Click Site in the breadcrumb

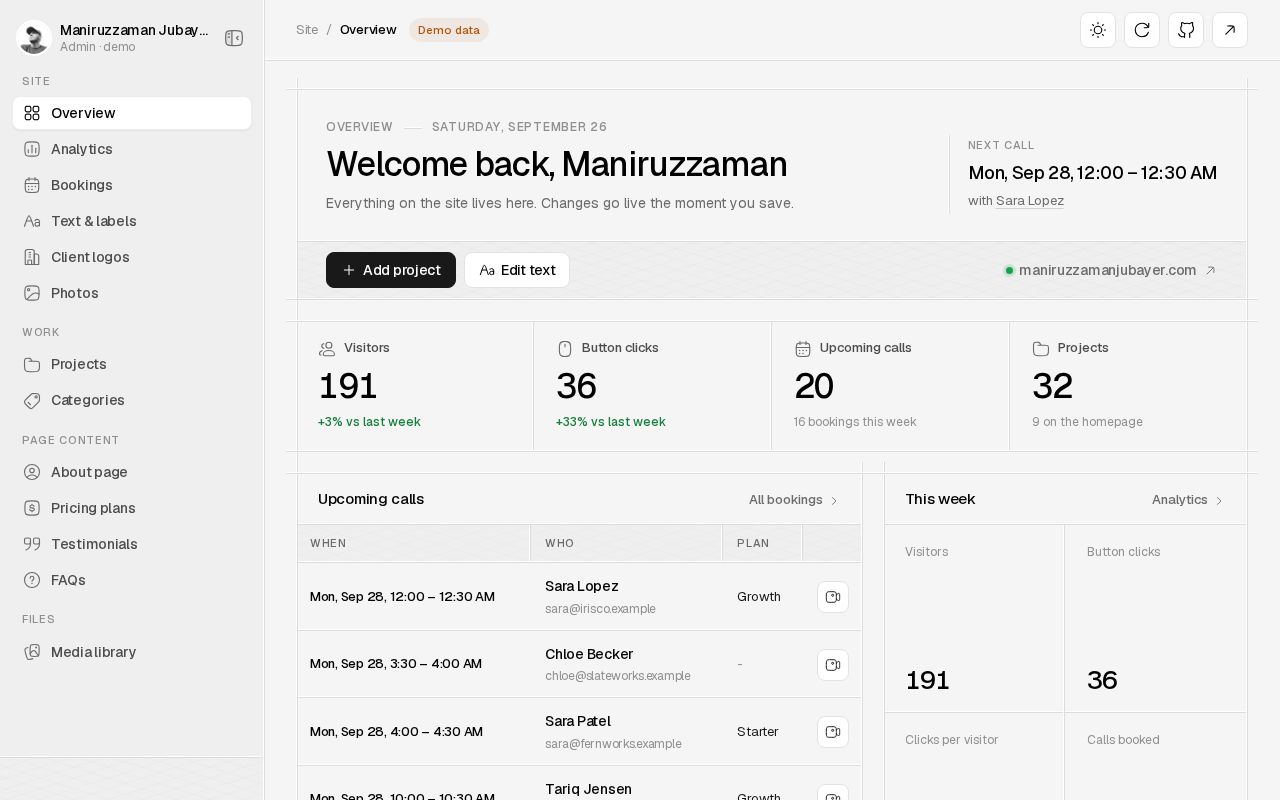pyautogui.click(x=307, y=30)
